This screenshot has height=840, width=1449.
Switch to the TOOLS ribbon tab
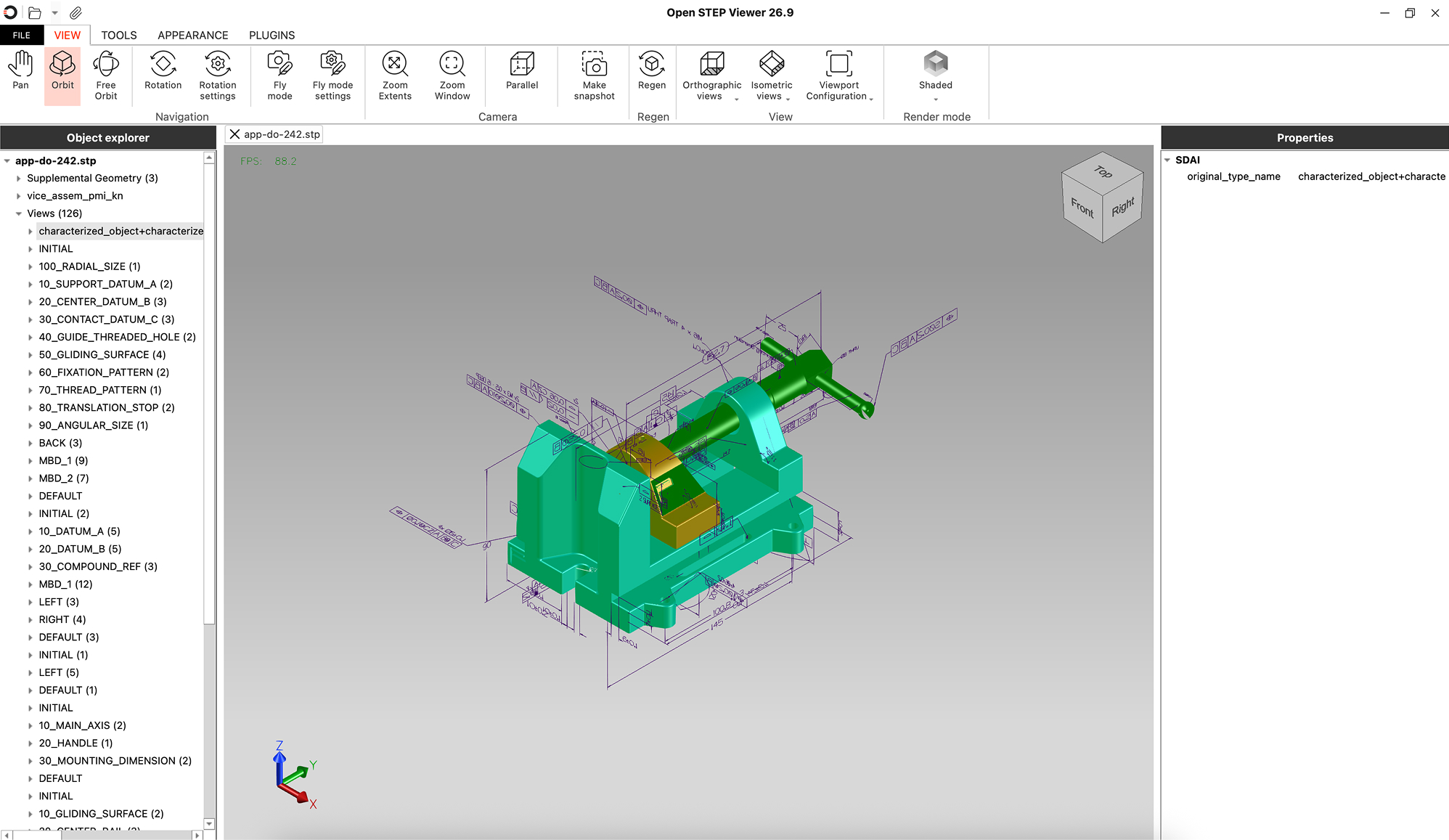point(118,35)
